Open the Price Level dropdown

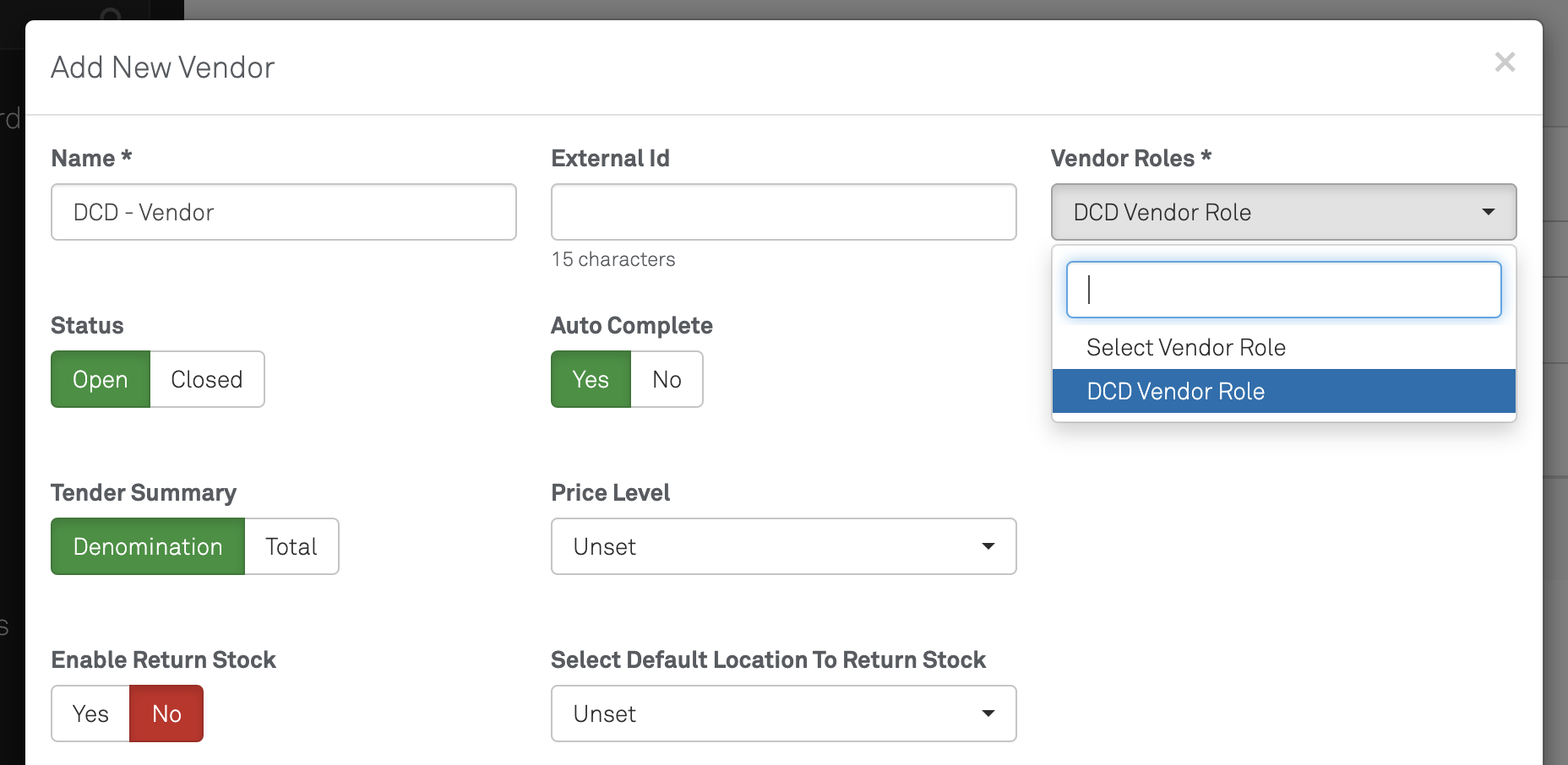784,546
